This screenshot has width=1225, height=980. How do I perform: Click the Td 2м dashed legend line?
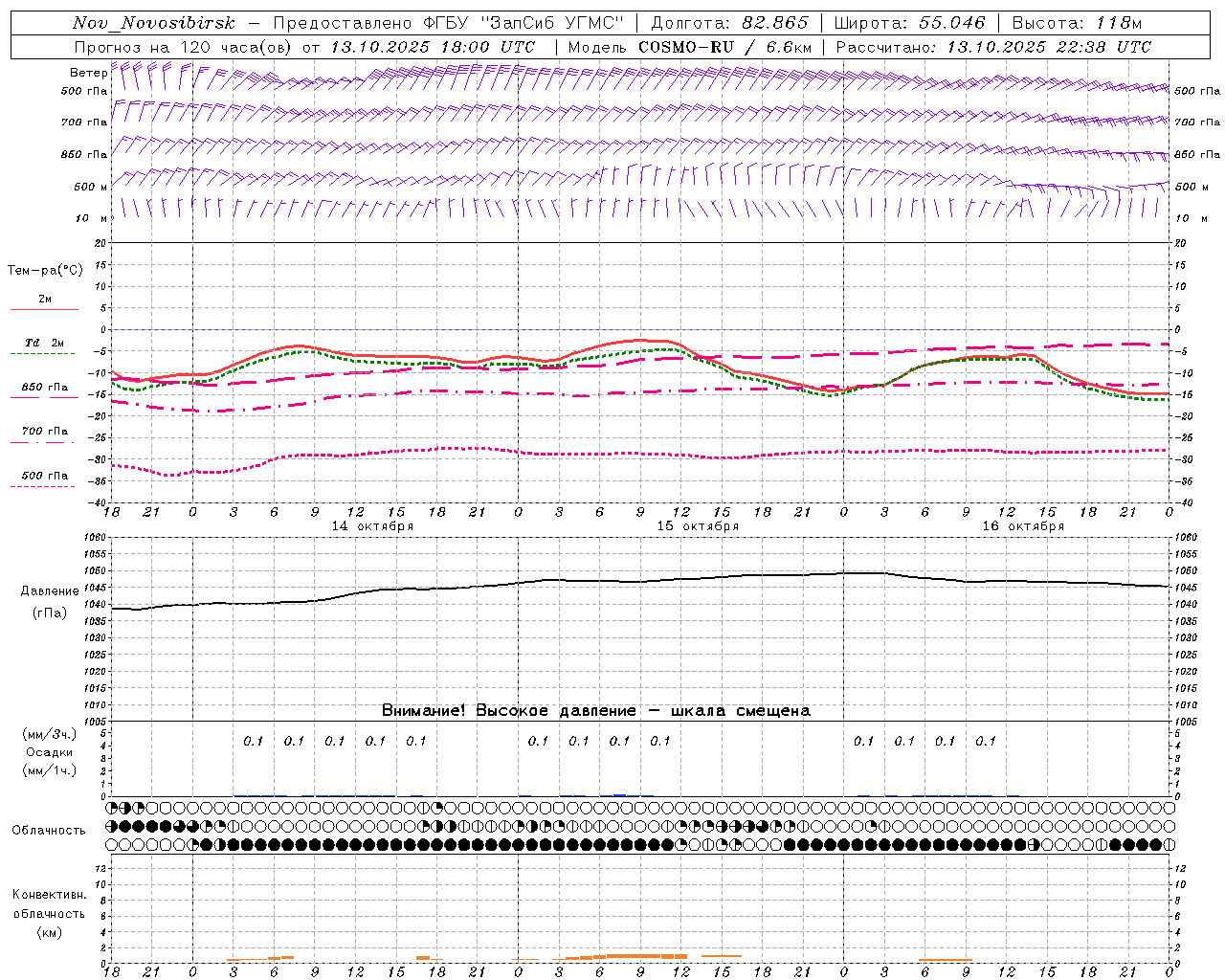tap(42, 353)
